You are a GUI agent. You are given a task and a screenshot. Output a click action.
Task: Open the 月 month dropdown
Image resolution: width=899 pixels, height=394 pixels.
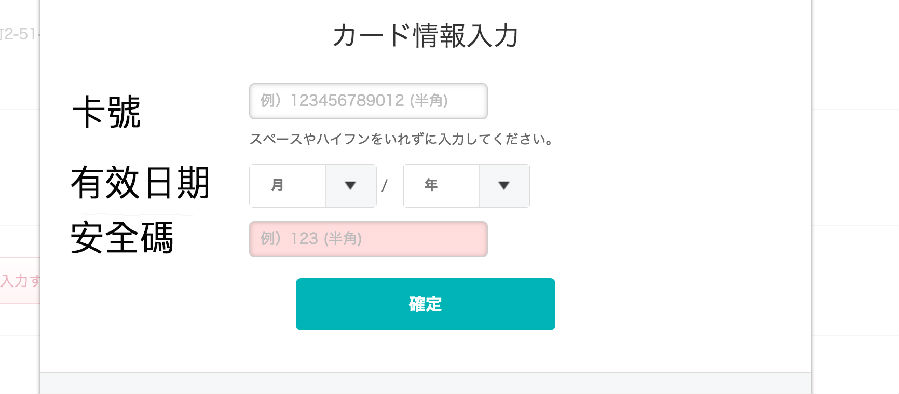point(313,186)
